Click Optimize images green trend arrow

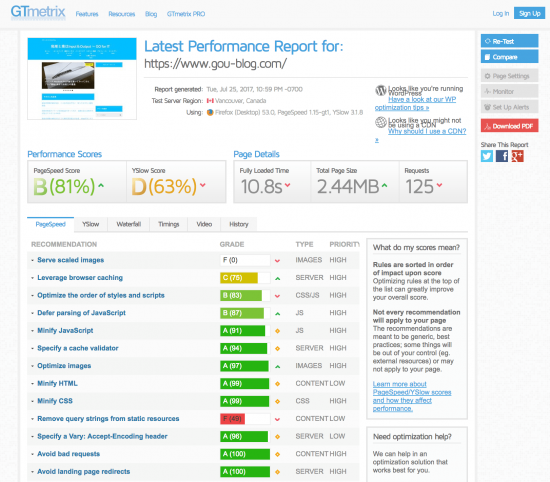(x=277, y=367)
